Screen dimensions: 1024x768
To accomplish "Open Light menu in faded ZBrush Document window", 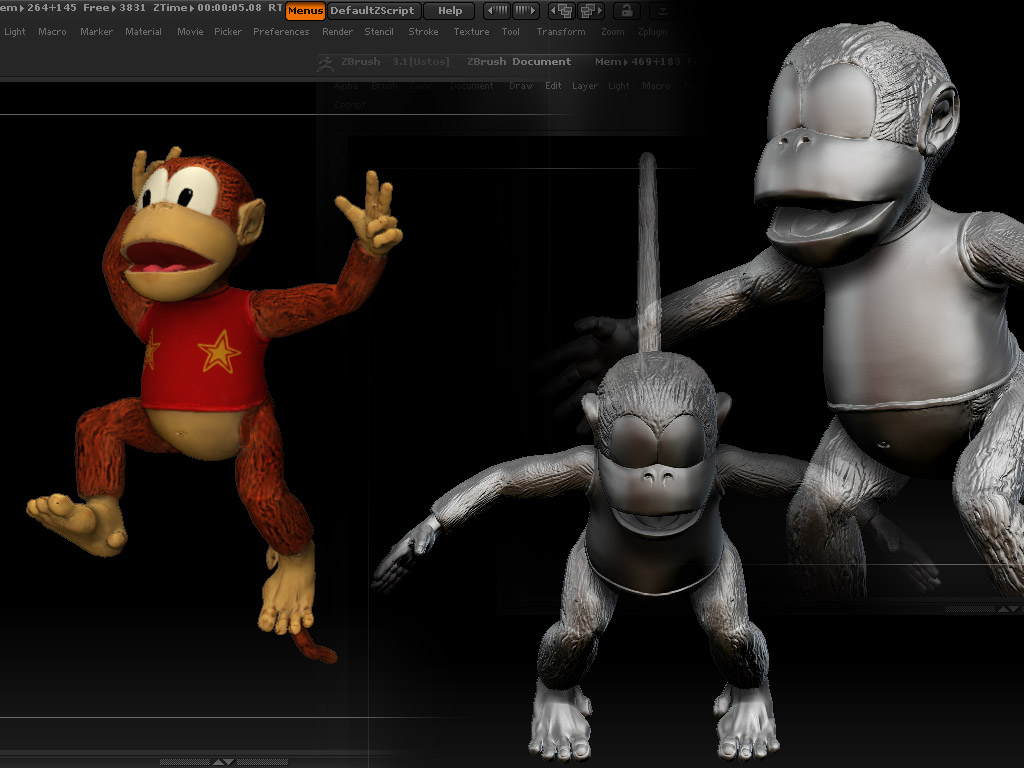I will tap(618, 86).
